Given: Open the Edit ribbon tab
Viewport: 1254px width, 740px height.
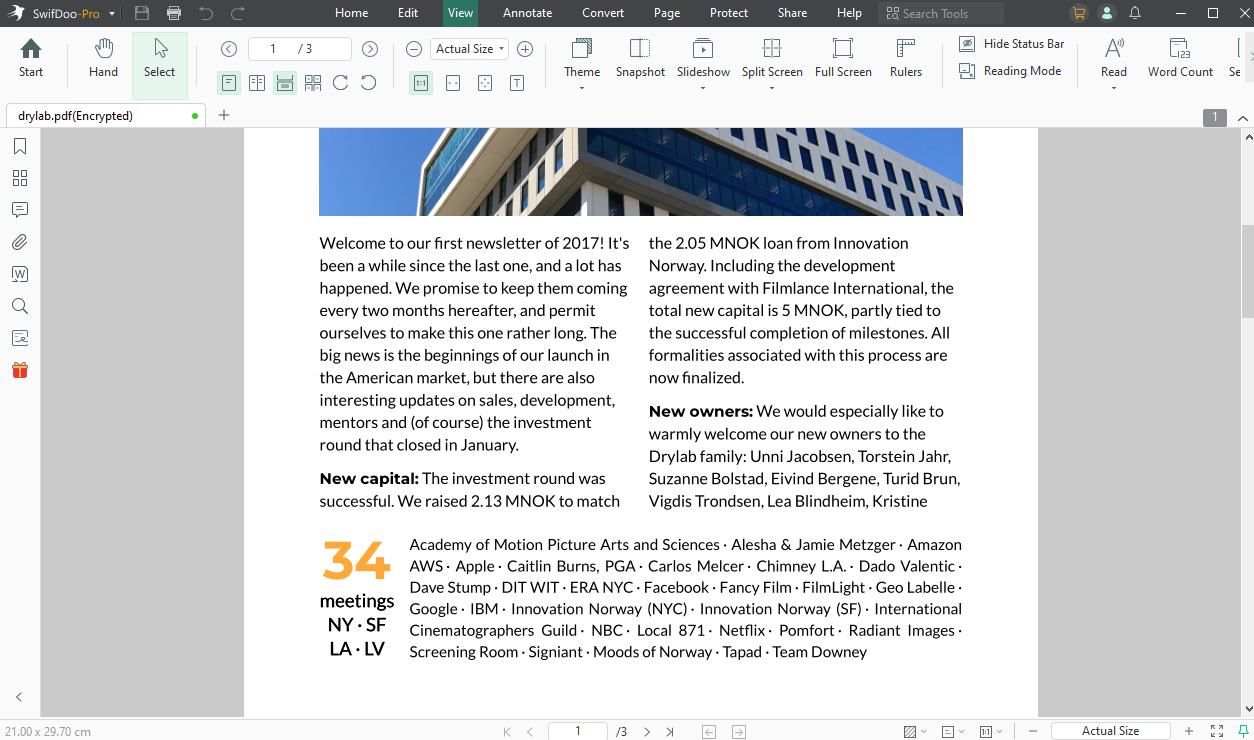Looking at the screenshot, I should [408, 13].
